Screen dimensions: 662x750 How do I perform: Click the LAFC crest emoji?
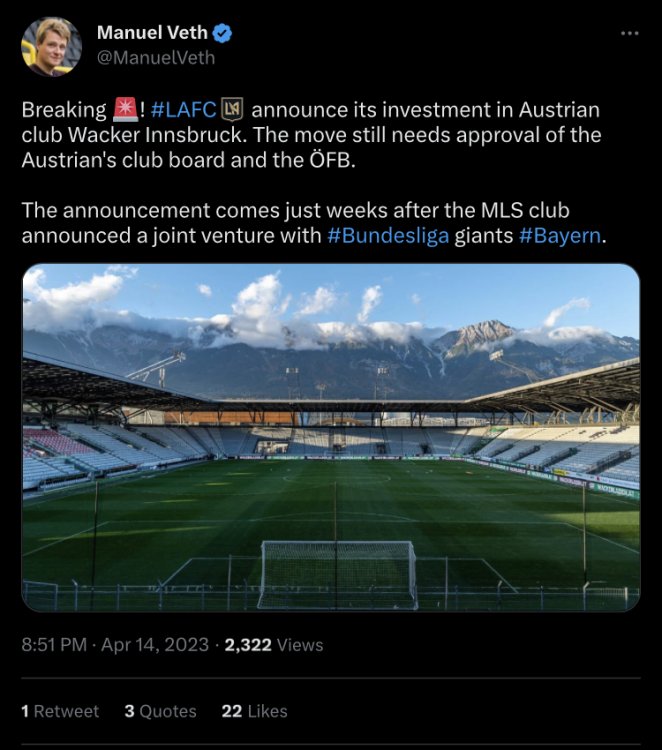click(232, 109)
